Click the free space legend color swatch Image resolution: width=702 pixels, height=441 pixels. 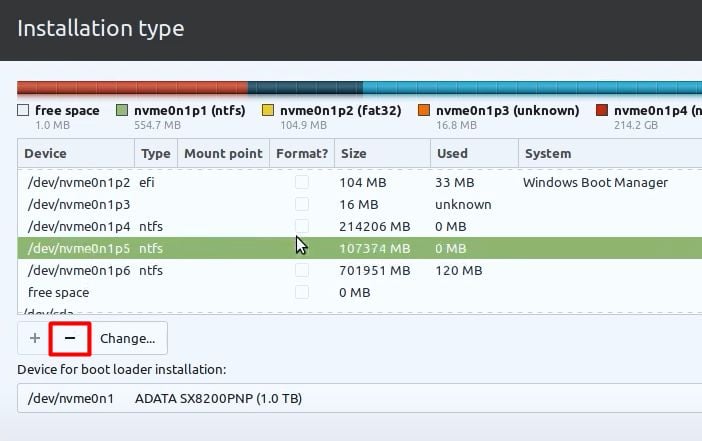(x=23, y=111)
